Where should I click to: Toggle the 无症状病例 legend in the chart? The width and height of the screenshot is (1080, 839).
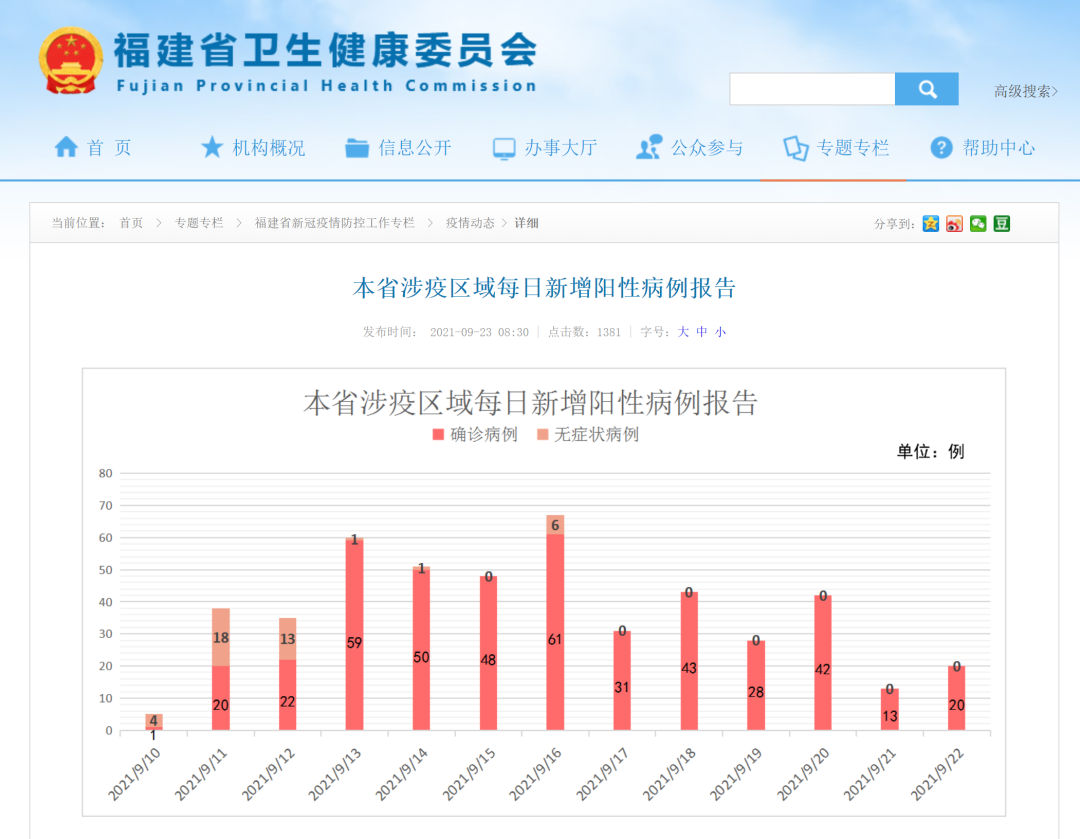tap(596, 434)
